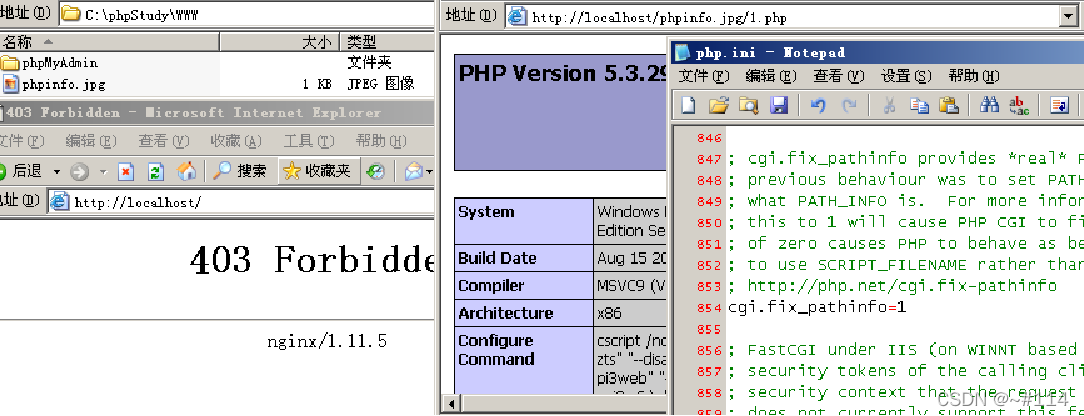Click the nginx/1.11.5 text

coord(327,341)
